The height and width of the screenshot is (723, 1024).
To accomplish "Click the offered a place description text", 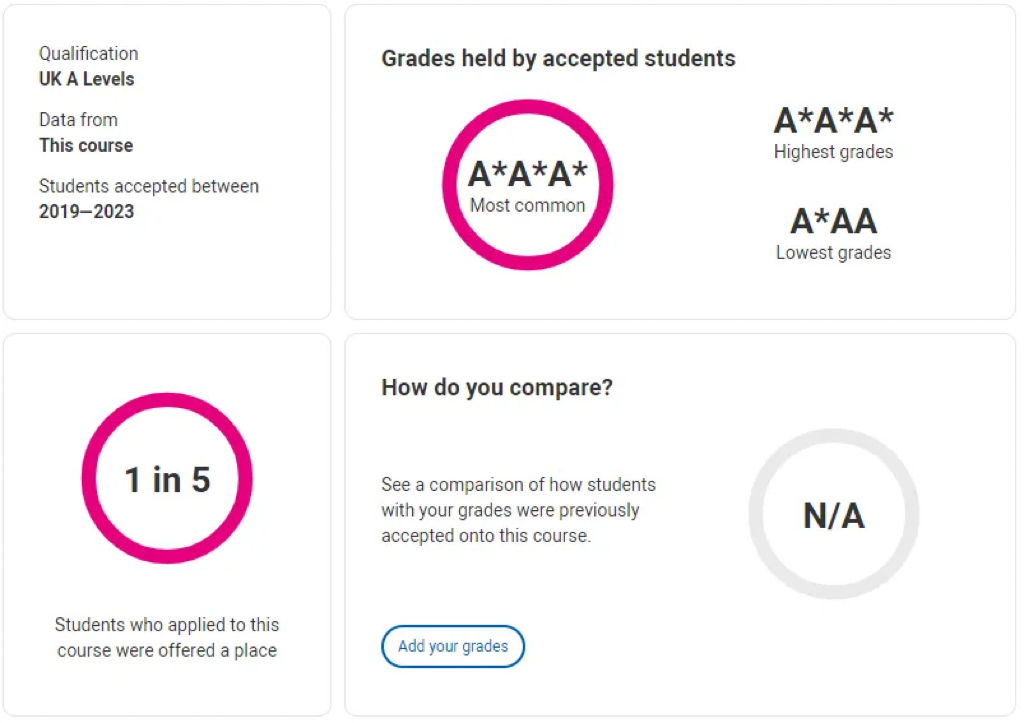I will [x=167, y=637].
